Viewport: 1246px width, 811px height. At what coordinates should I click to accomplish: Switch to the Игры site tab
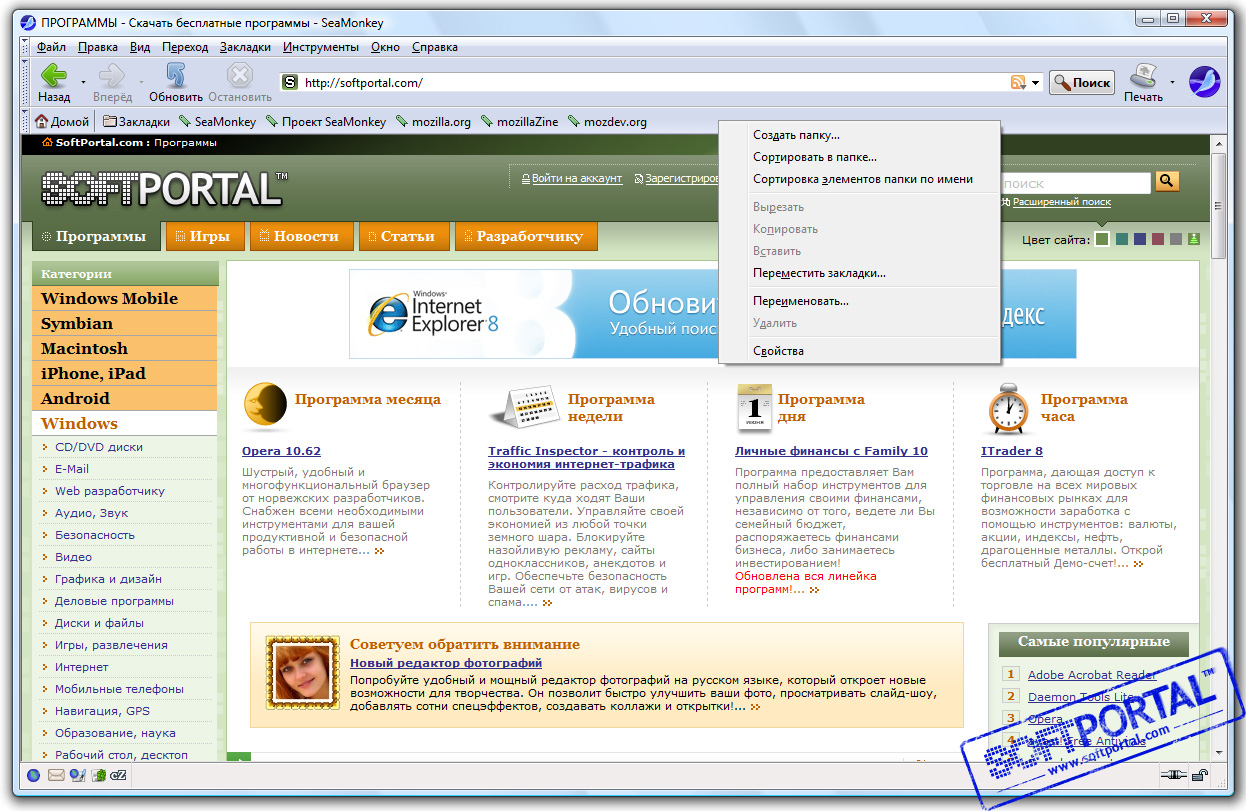pyautogui.click(x=205, y=236)
